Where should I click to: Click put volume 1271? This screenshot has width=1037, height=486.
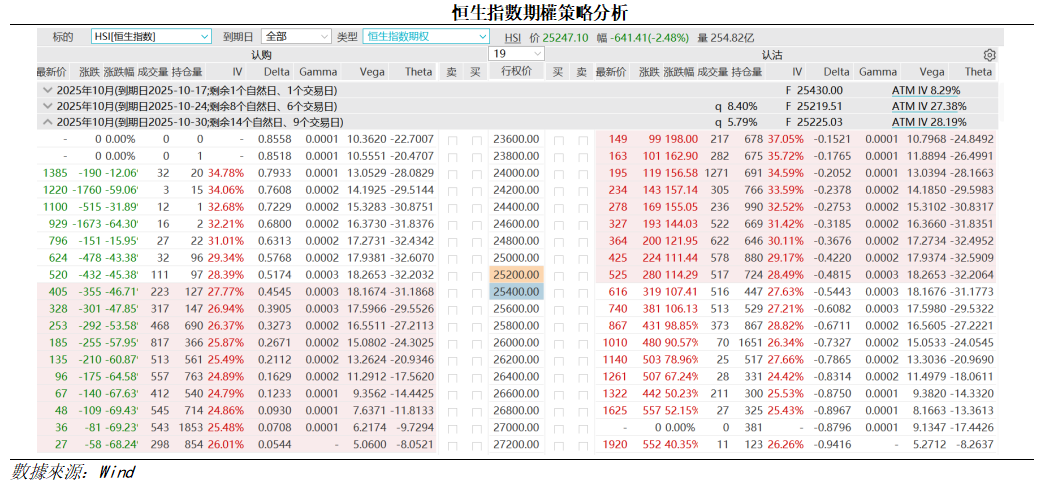click(x=717, y=174)
